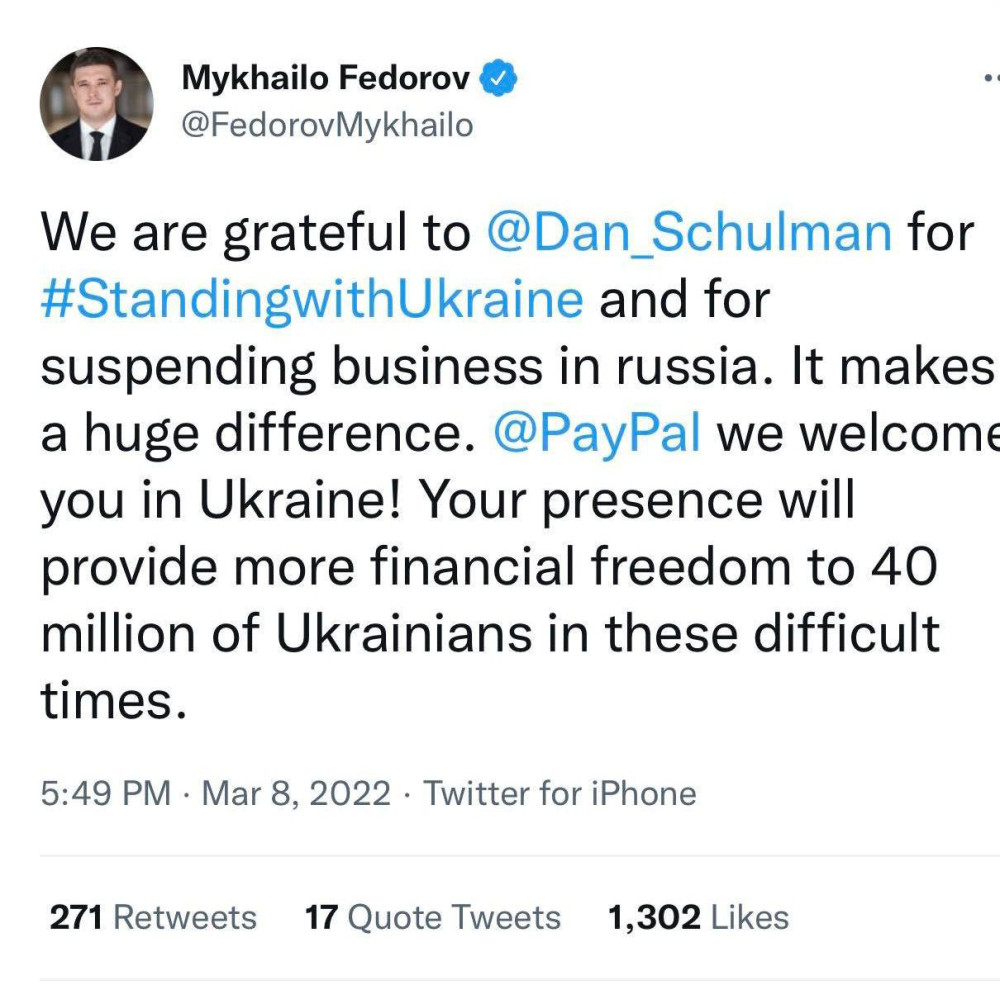Click the display name Mykhailo Fedorov

326,78
